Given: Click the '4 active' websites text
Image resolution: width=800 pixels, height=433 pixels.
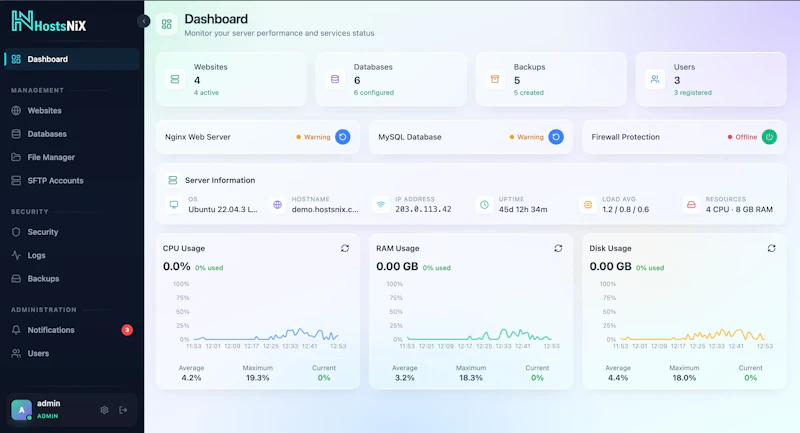Looking at the screenshot, I should 206,93.
